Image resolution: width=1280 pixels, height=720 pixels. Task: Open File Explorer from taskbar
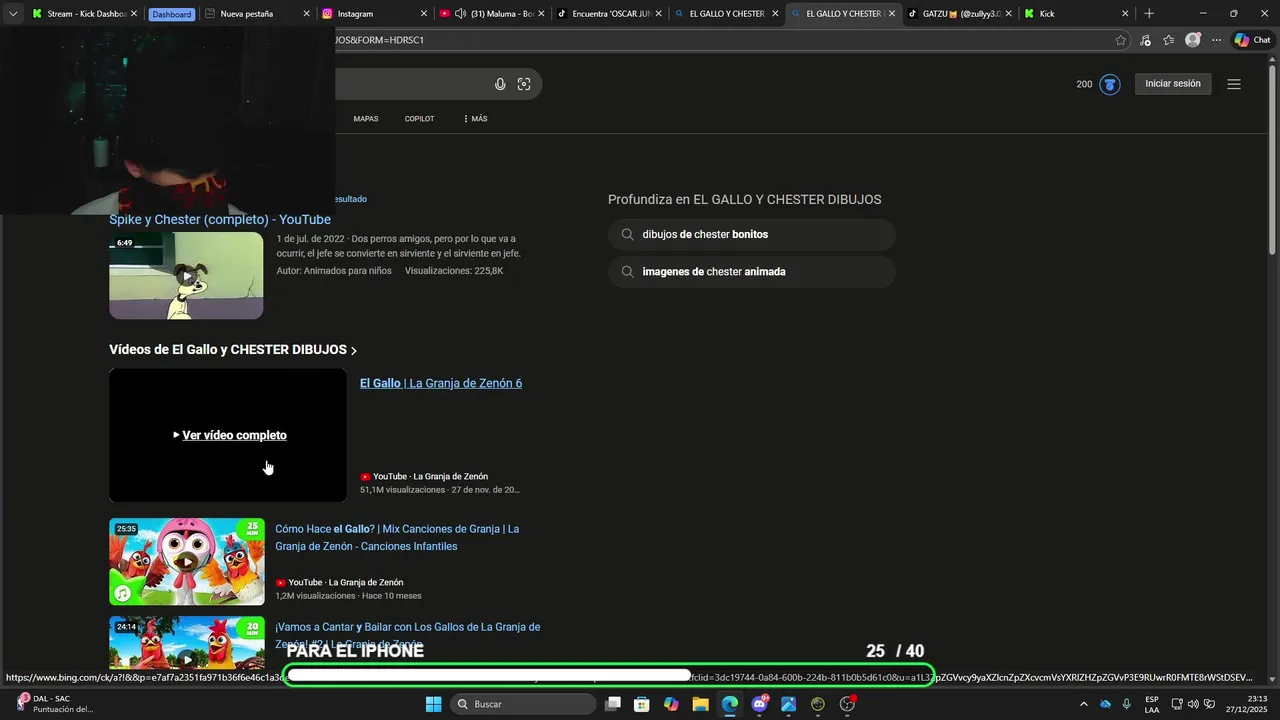(x=700, y=704)
